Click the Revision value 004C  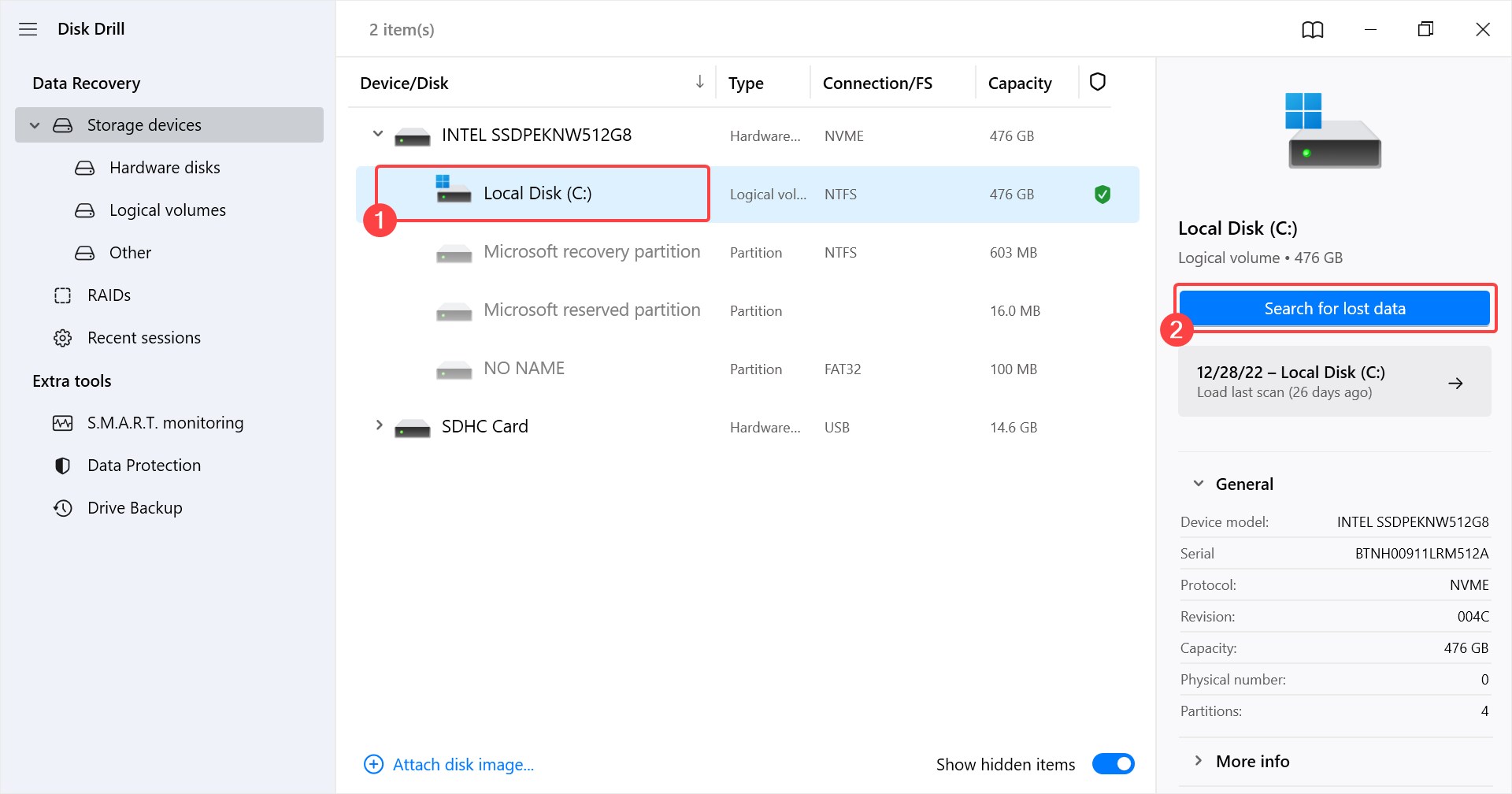coord(1473,617)
